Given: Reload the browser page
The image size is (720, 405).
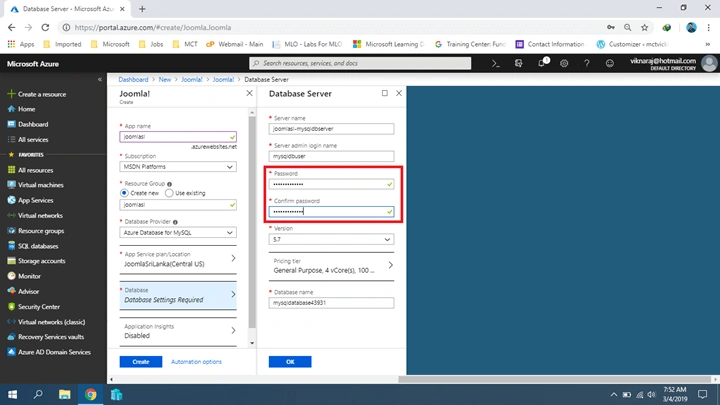Looking at the screenshot, I should tap(45, 28).
